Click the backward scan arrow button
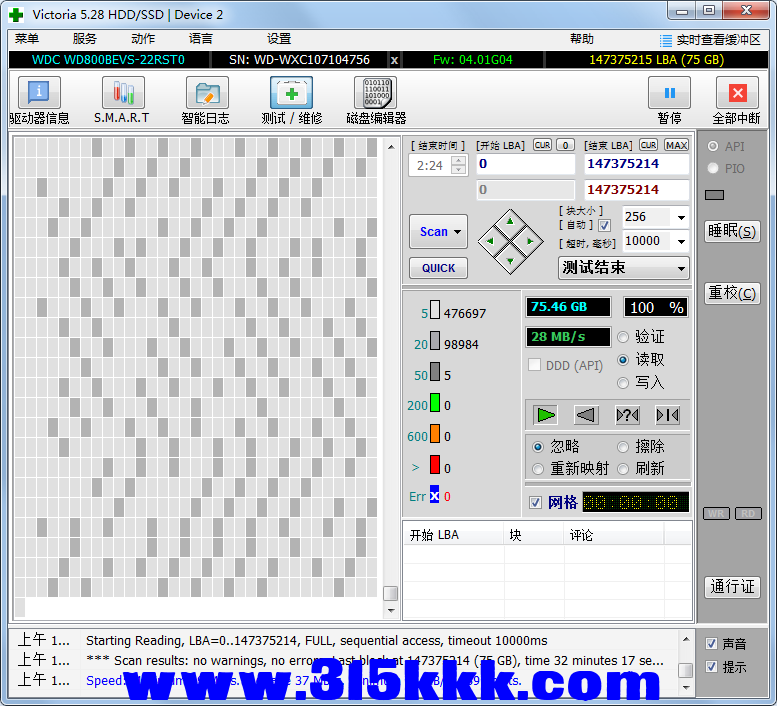This screenshot has height=706, width=777. tap(586, 415)
